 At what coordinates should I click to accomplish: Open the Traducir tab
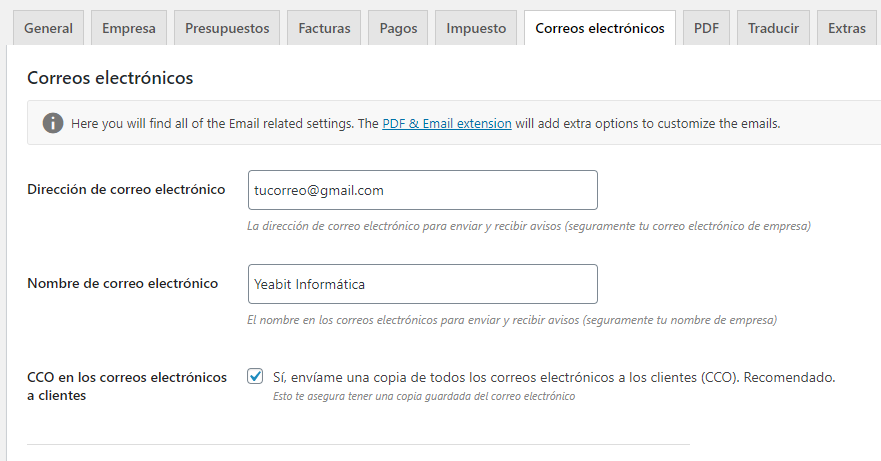pos(773,28)
